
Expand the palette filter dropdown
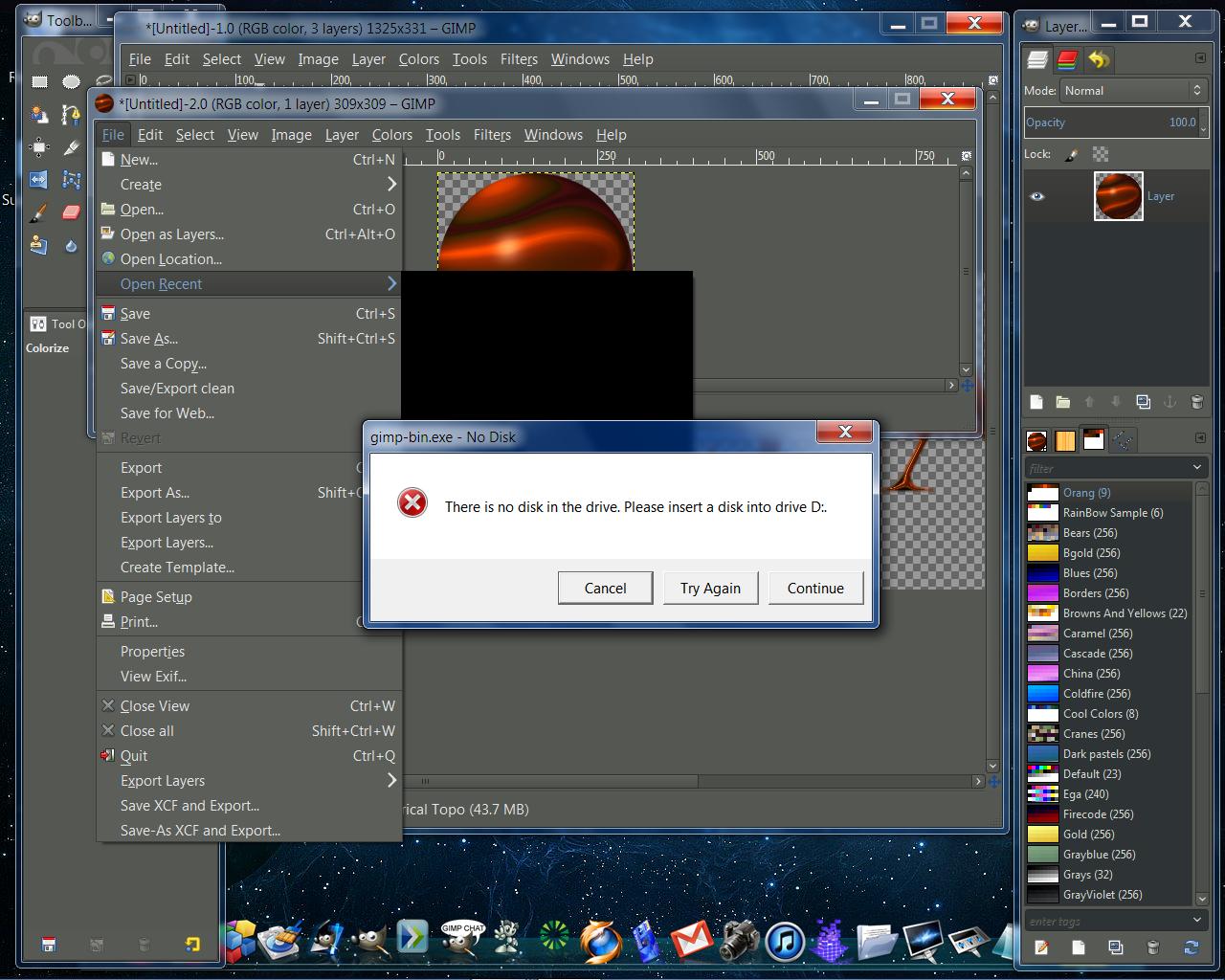pos(1196,467)
